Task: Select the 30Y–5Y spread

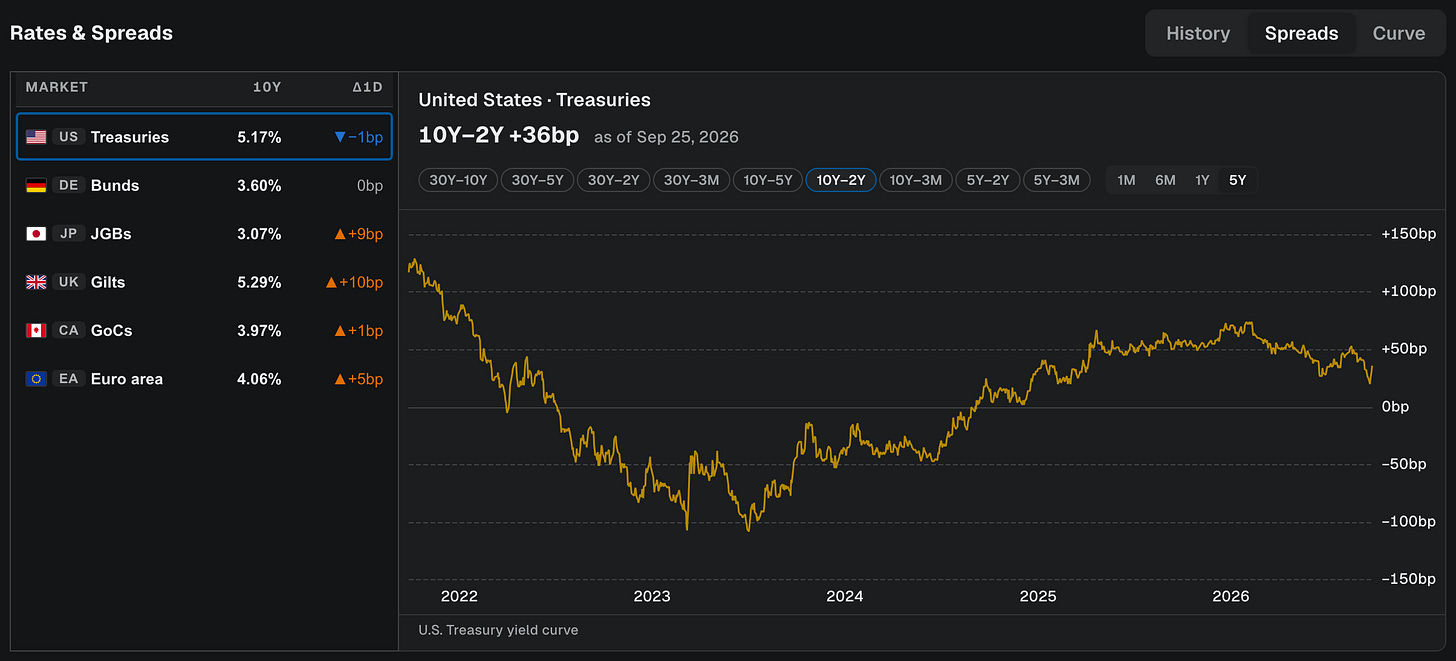Action: [x=537, y=180]
